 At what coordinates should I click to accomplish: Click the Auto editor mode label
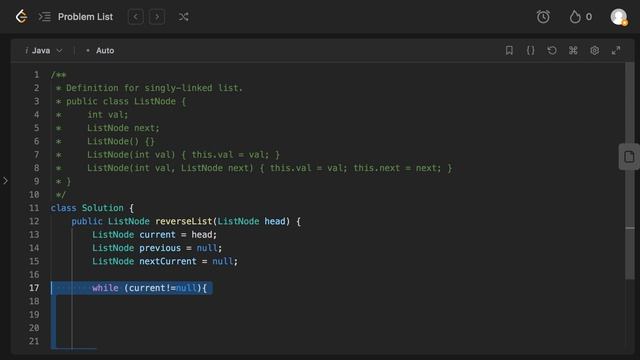coord(105,51)
